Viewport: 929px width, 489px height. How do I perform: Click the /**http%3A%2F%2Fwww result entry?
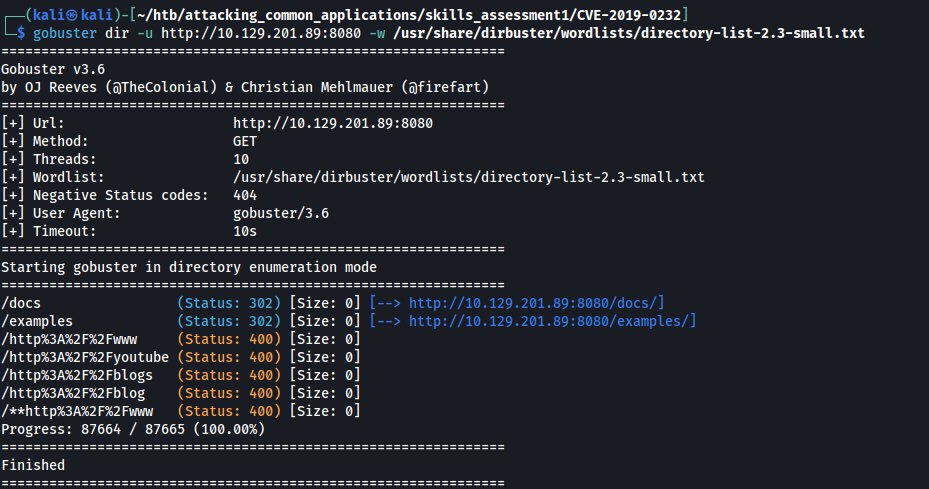coord(77,411)
